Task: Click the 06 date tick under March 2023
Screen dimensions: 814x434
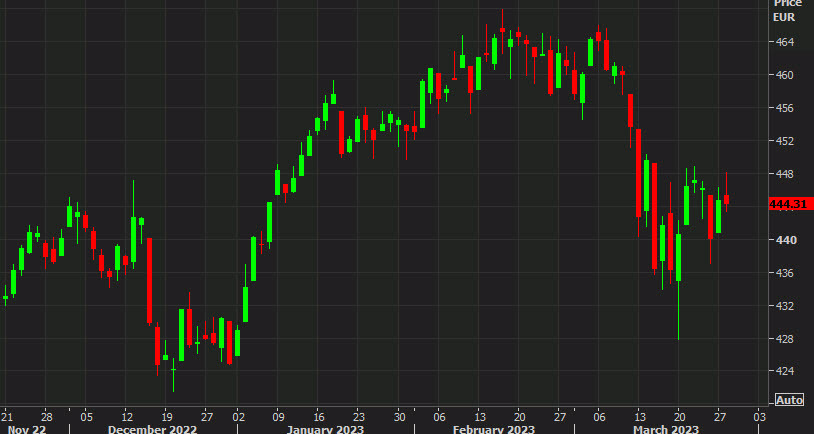Action: [x=600, y=417]
